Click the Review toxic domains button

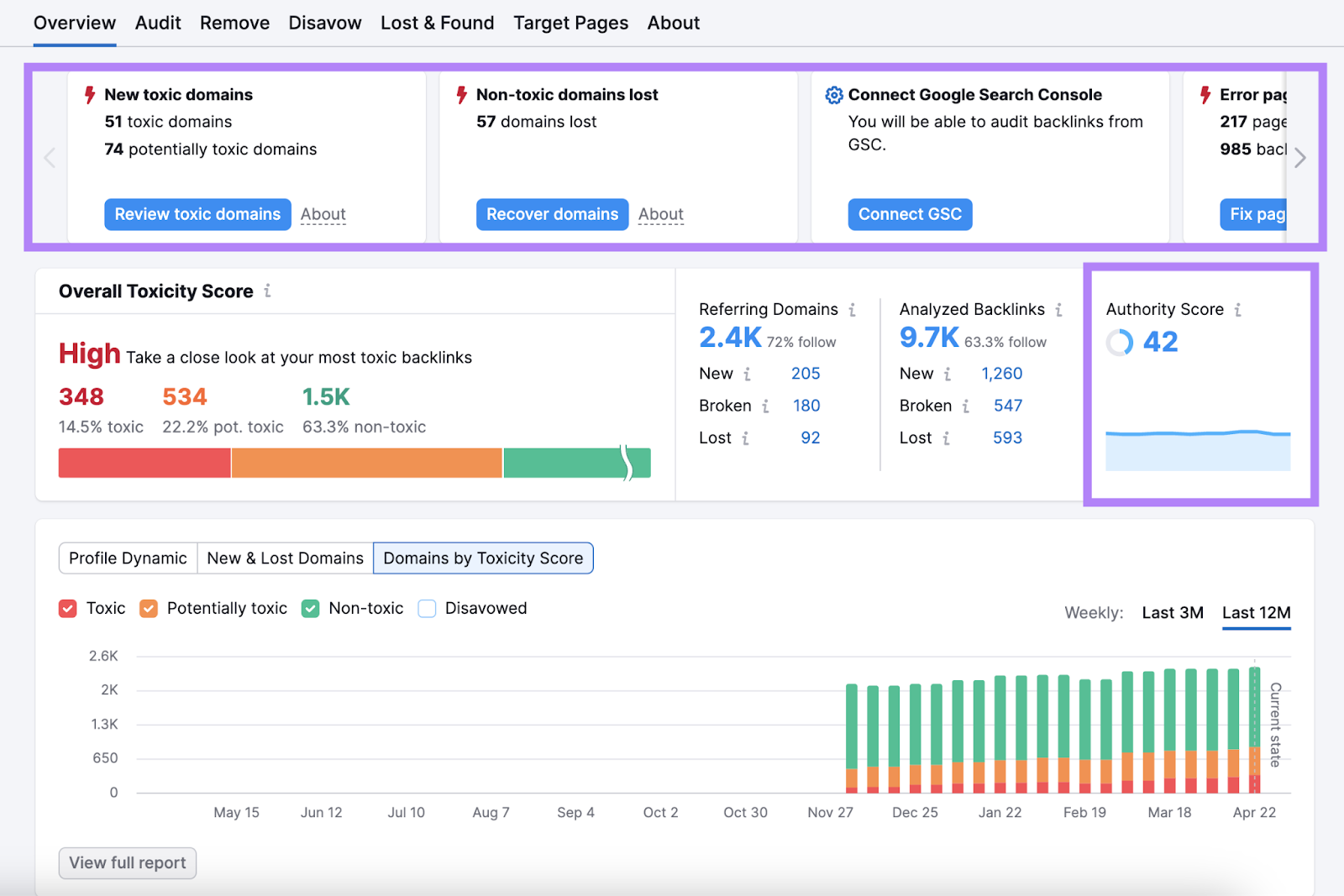click(x=197, y=214)
